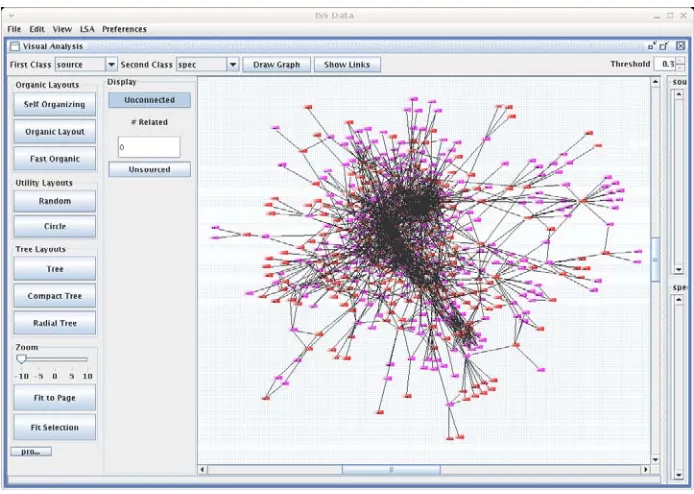Click the Threshold value field
Screen dimensions: 694x494
pos(665,64)
